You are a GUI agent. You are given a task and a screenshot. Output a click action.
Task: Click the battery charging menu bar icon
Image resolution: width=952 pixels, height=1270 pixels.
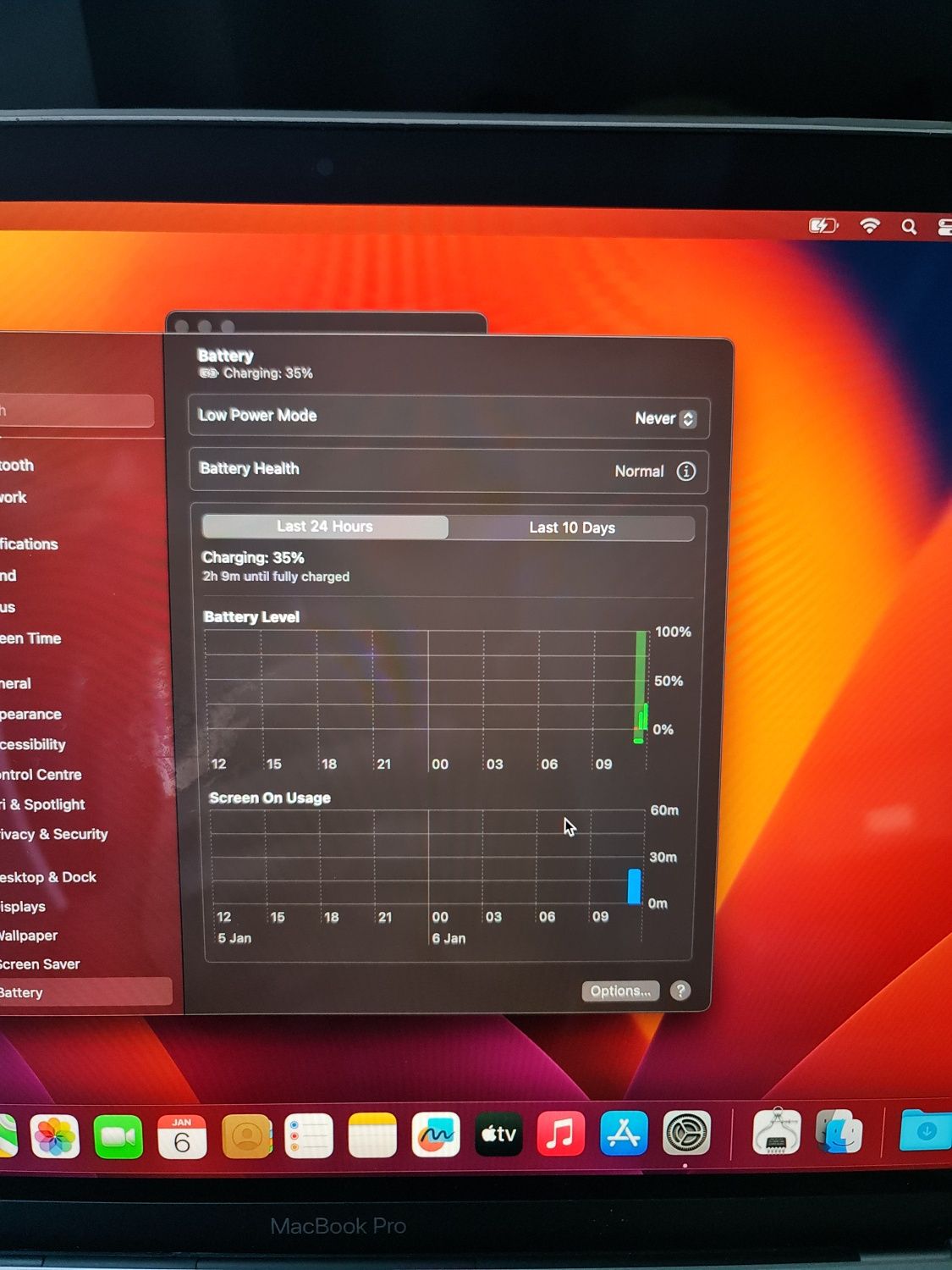(x=823, y=225)
